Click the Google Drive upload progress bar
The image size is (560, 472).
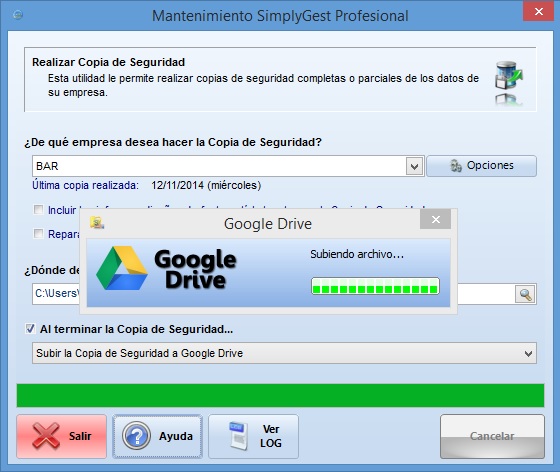tap(375, 286)
